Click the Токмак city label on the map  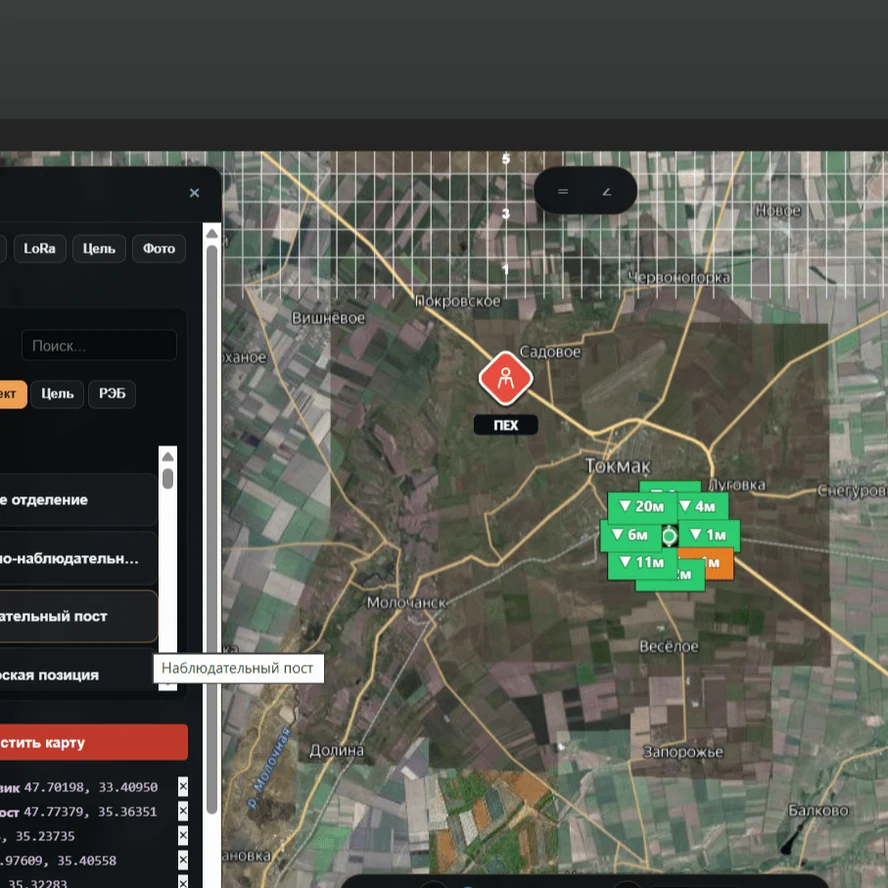click(618, 466)
